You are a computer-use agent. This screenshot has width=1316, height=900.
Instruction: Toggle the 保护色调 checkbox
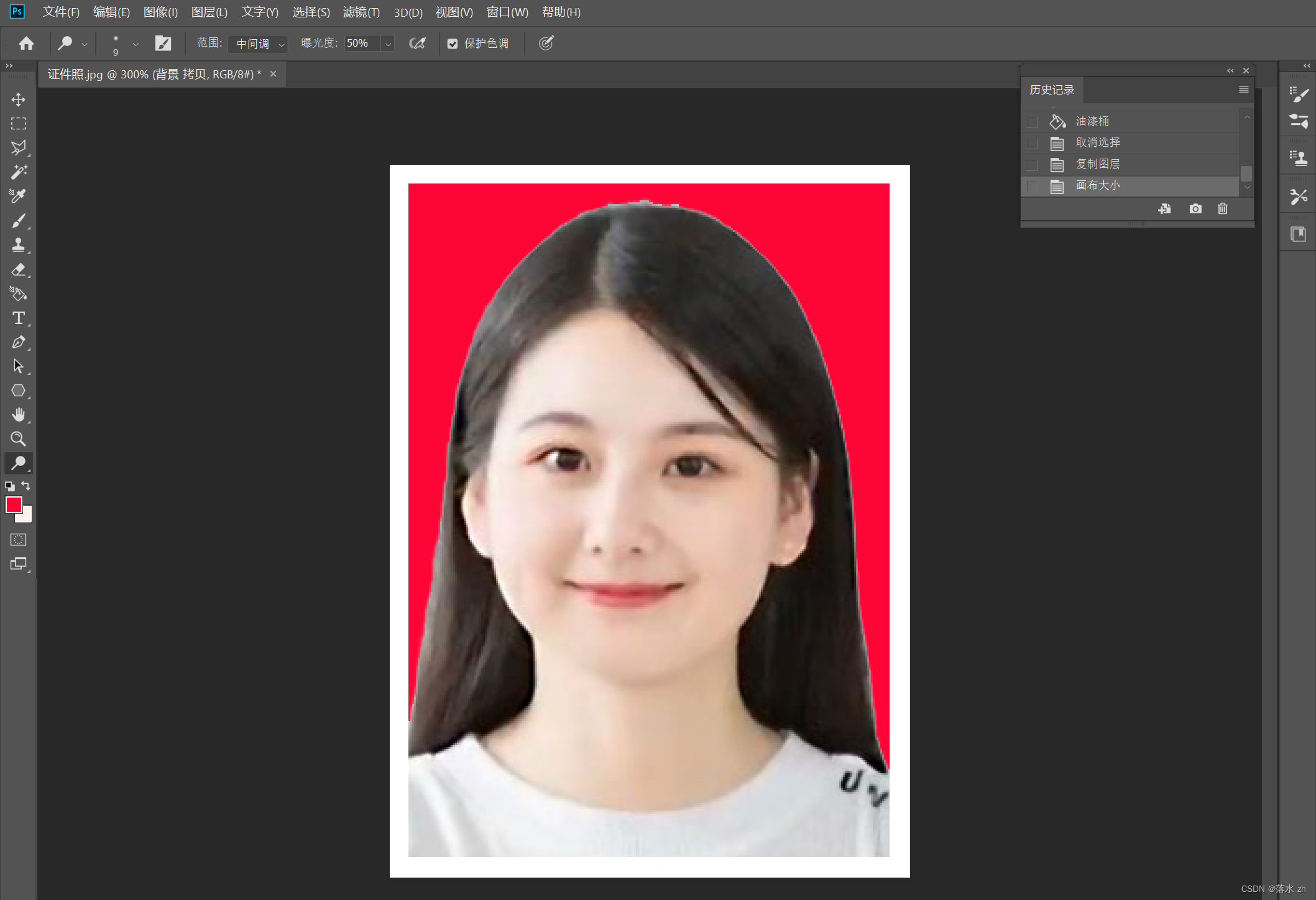453,44
